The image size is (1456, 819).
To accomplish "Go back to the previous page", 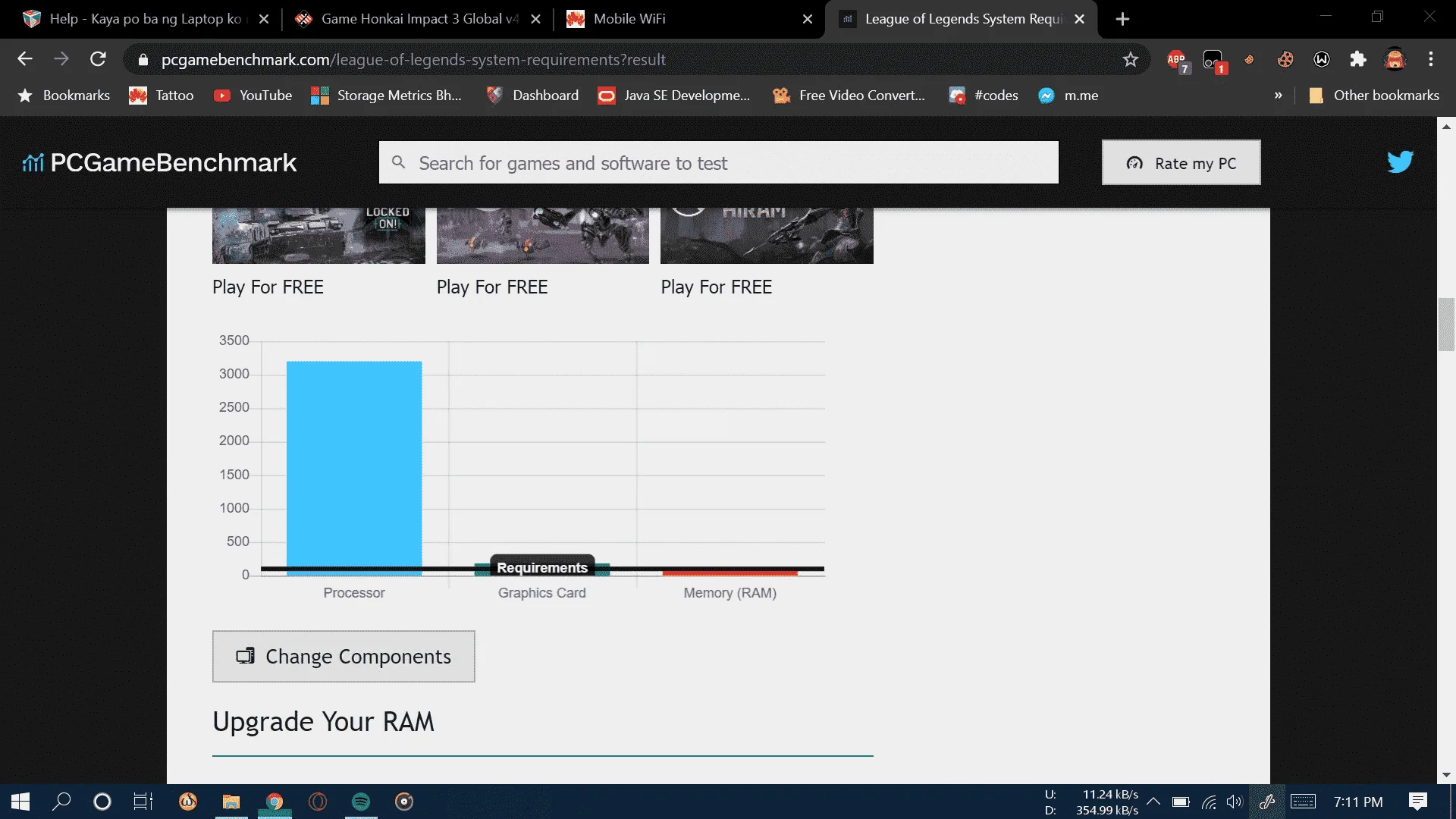I will click(x=25, y=59).
